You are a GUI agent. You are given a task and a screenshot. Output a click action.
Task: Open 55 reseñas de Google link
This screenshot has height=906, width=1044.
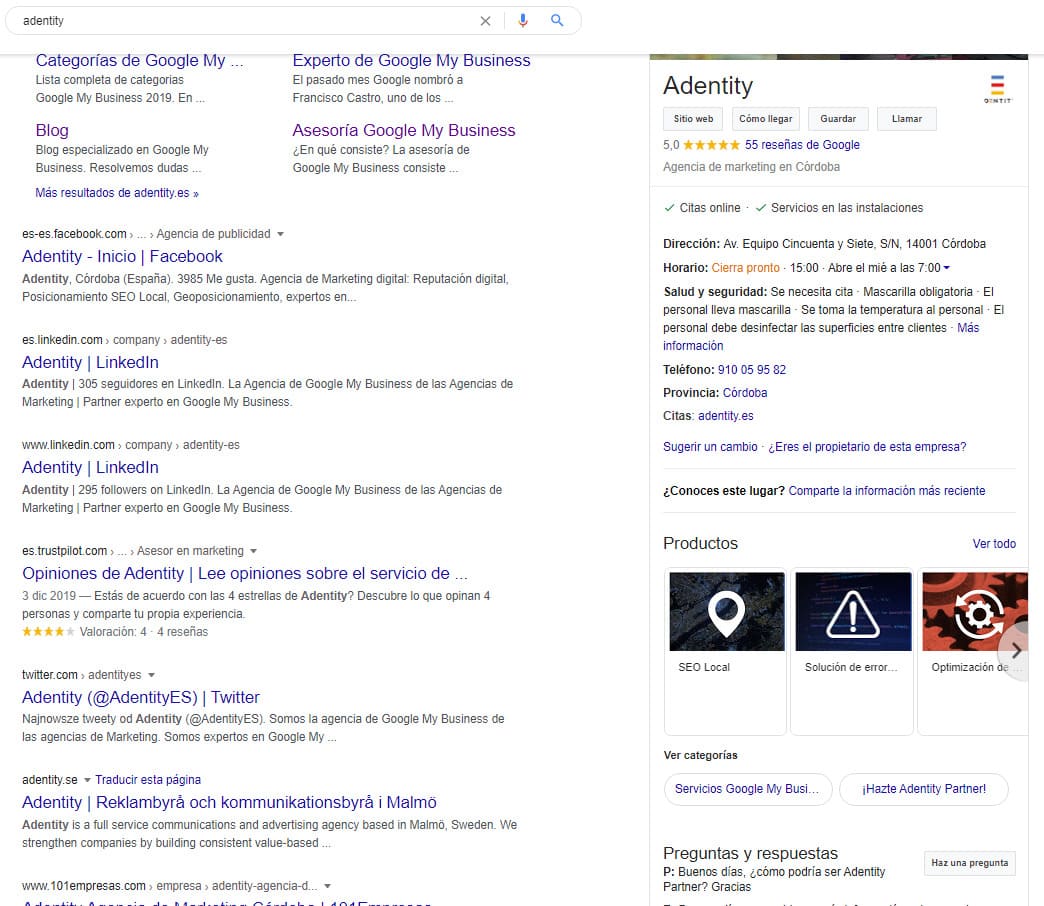(x=802, y=145)
